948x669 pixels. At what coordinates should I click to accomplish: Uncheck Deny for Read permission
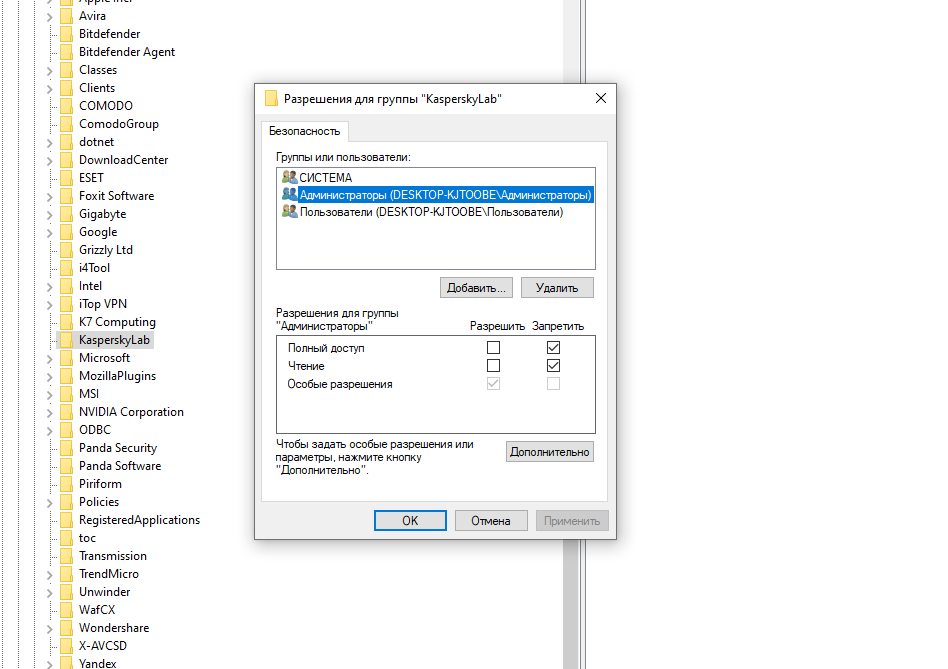[553, 366]
